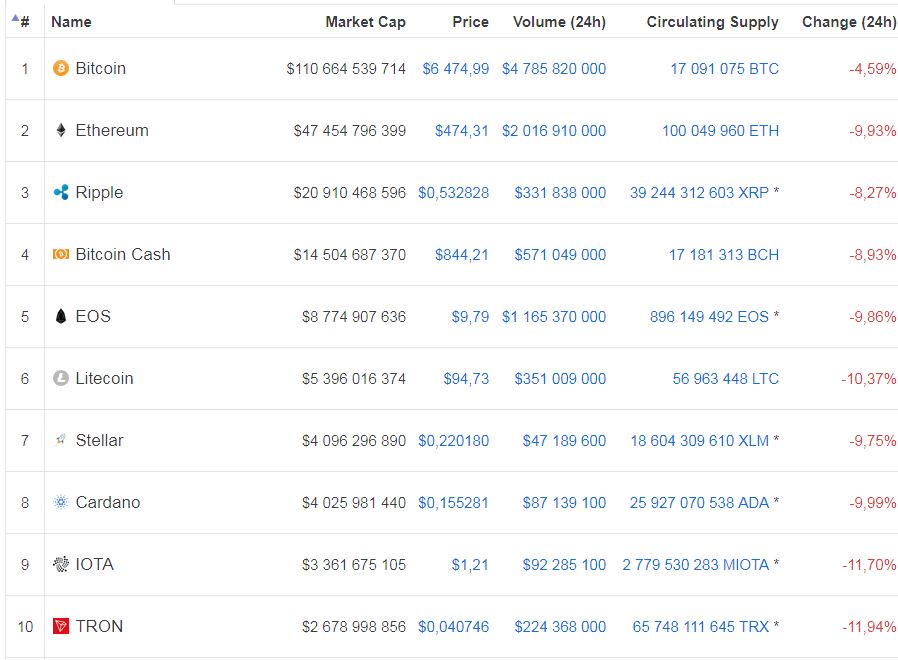Click Ripple price $0,532828
Screen dimensions: 898x660
click(x=454, y=193)
